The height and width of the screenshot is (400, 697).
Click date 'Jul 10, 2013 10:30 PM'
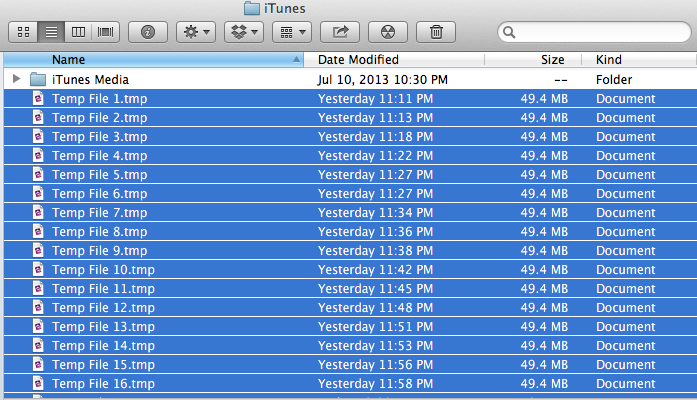[383, 80]
